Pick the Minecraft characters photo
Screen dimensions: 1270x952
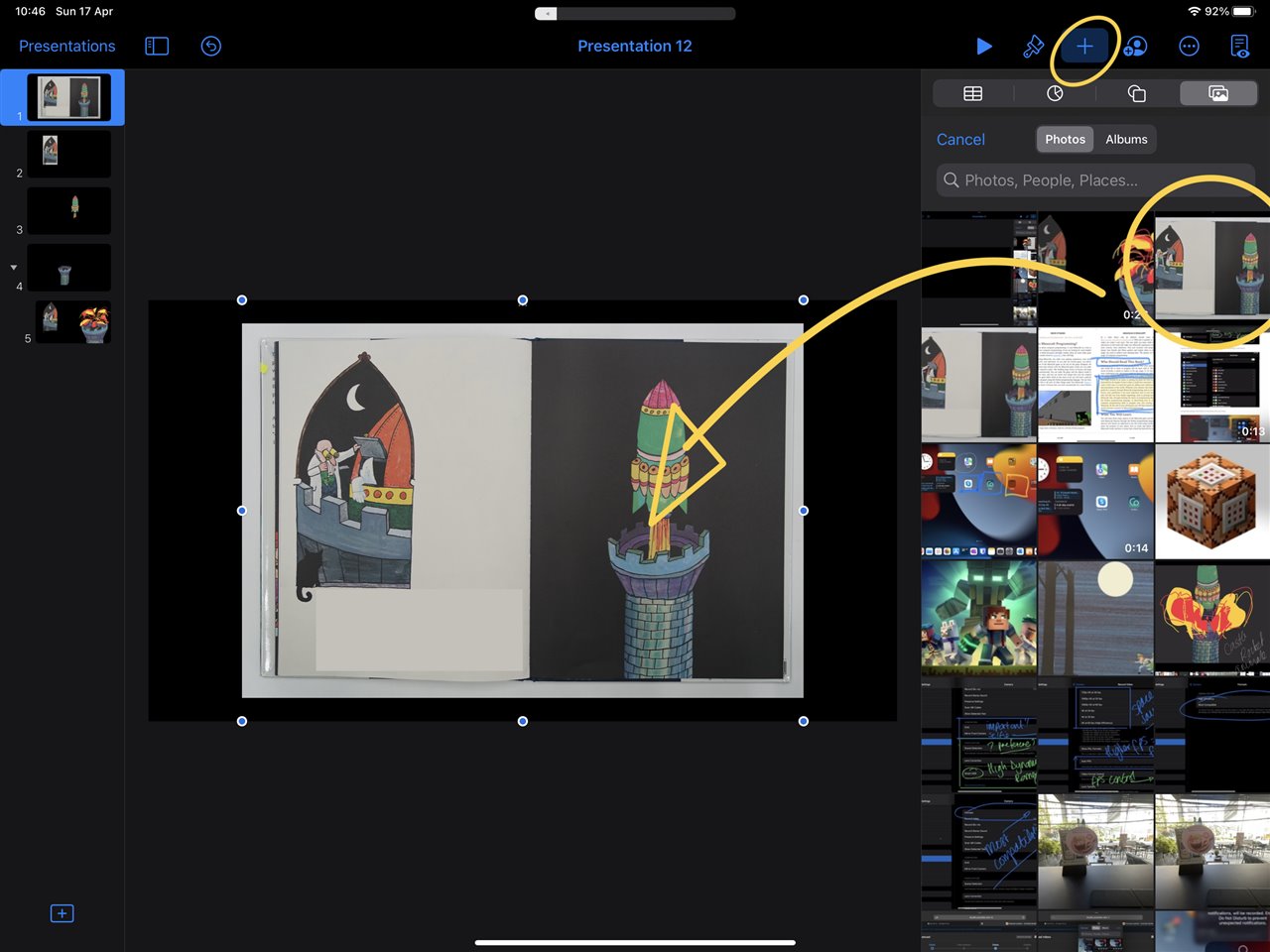coord(978,618)
